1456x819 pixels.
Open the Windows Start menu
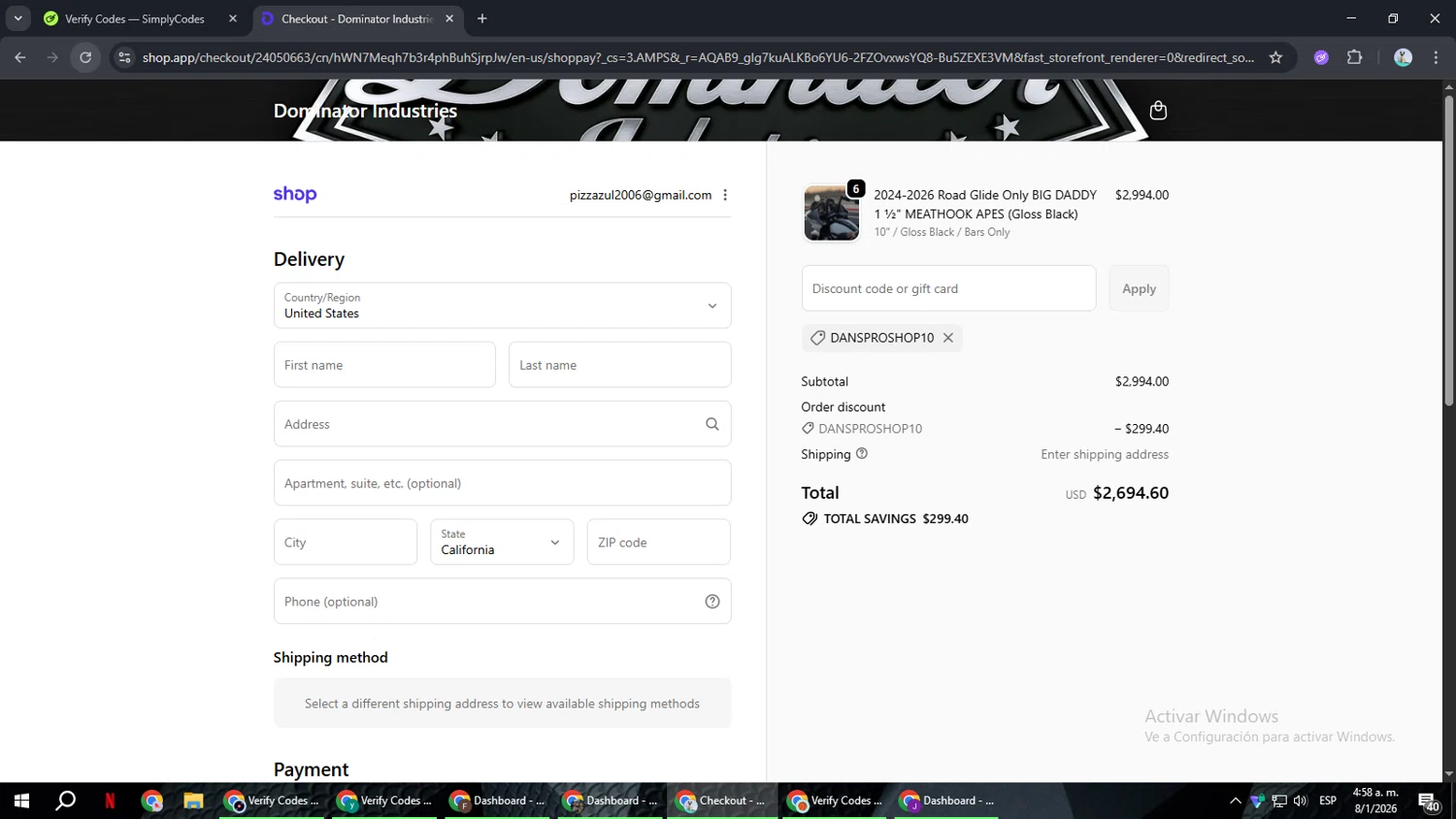(x=21, y=801)
